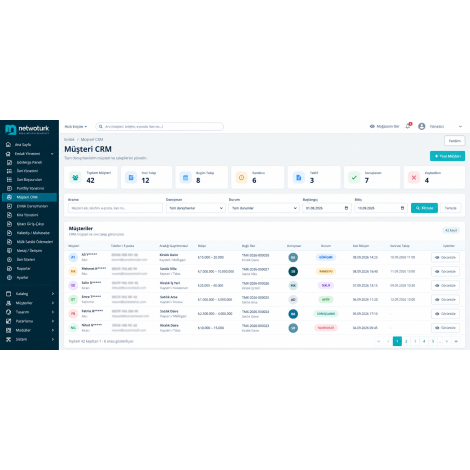
Task: Click Görüntüle for the Satılık Arsa row
Action: click(445, 299)
